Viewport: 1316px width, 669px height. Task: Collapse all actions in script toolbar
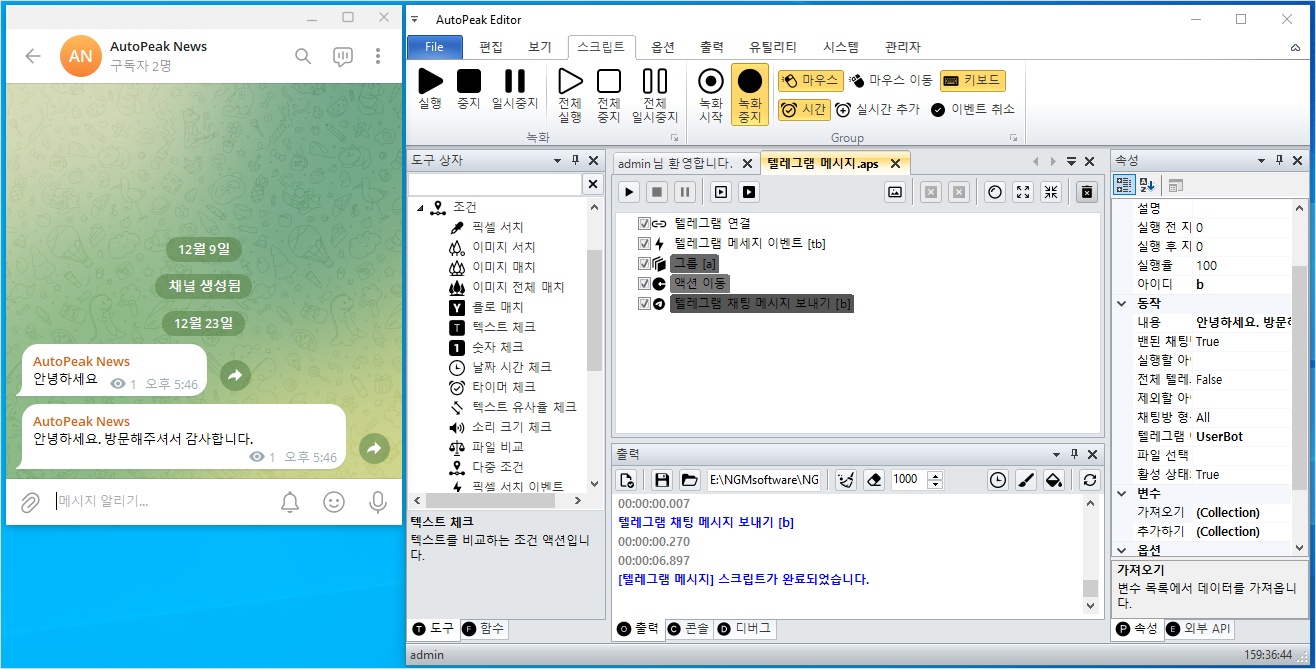pyautogui.click(x=1051, y=192)
